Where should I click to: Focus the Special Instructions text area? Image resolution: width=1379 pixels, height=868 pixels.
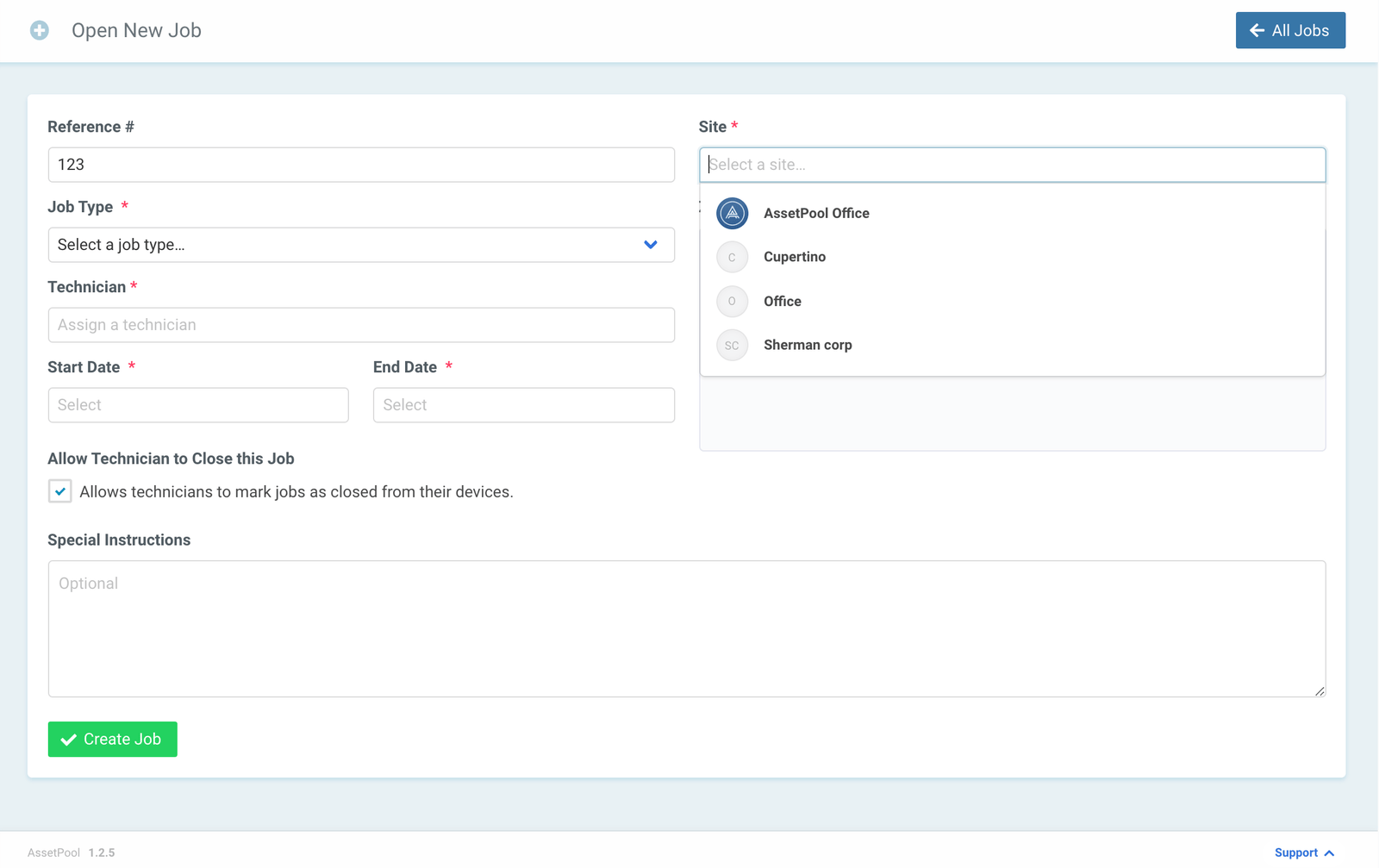tap(687, 629)
